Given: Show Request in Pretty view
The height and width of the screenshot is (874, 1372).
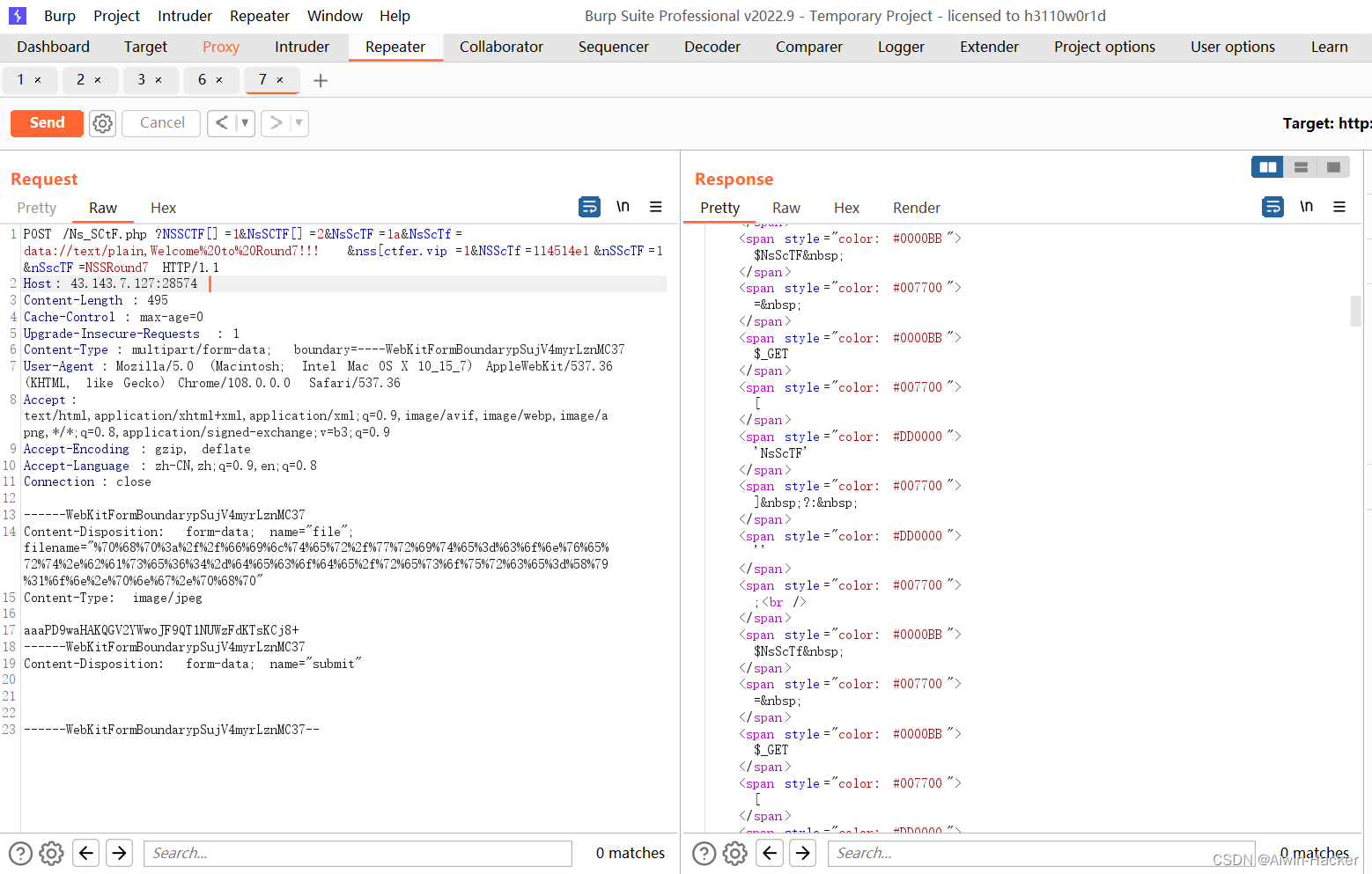Looking at the screenshot, I should coord(37,208).
